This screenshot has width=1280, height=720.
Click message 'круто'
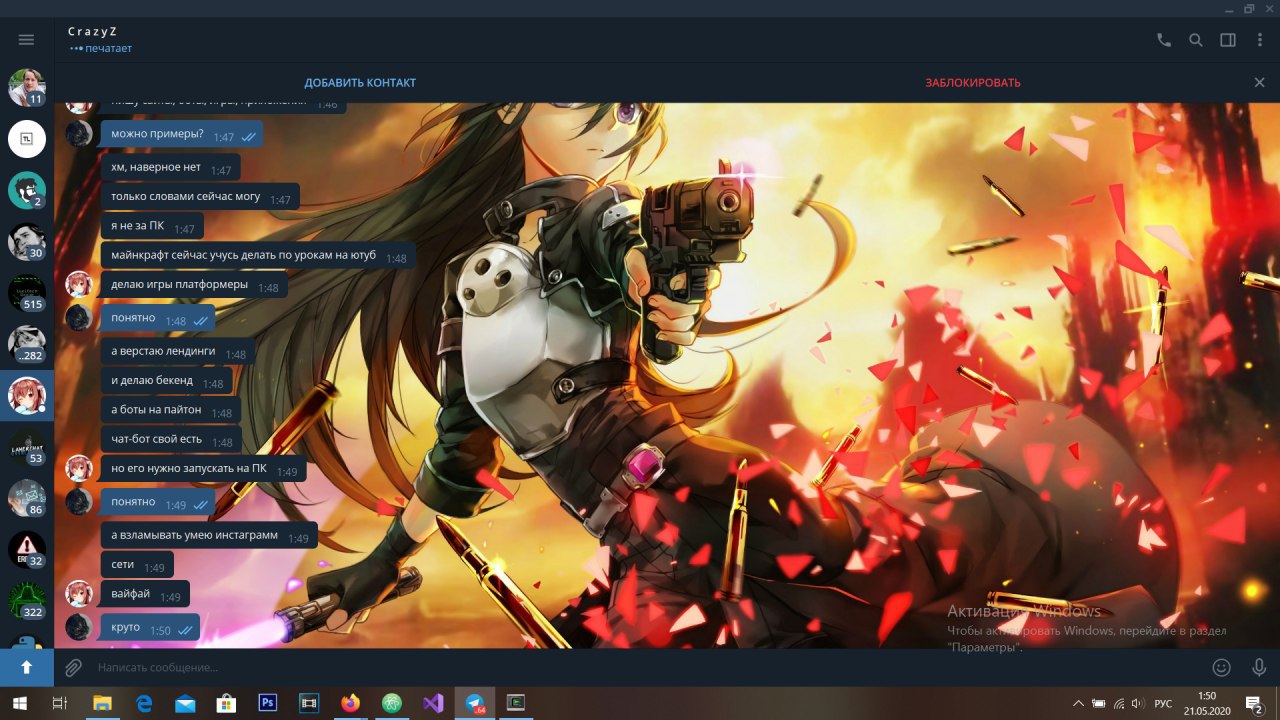tap(150, 628)
